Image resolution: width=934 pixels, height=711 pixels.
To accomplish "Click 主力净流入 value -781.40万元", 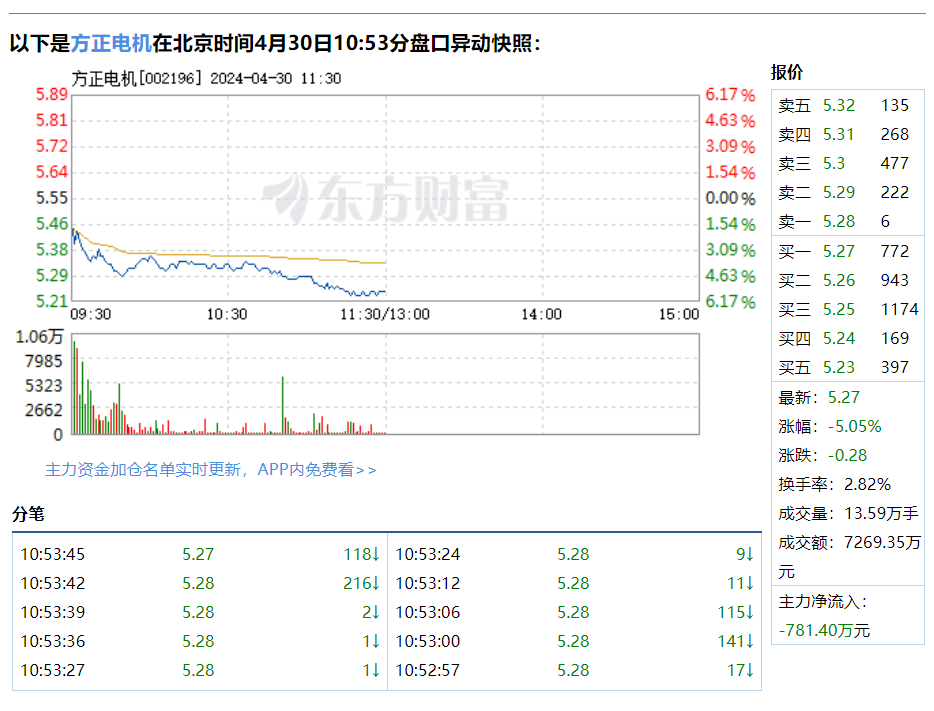I will (x=824, y=630).
